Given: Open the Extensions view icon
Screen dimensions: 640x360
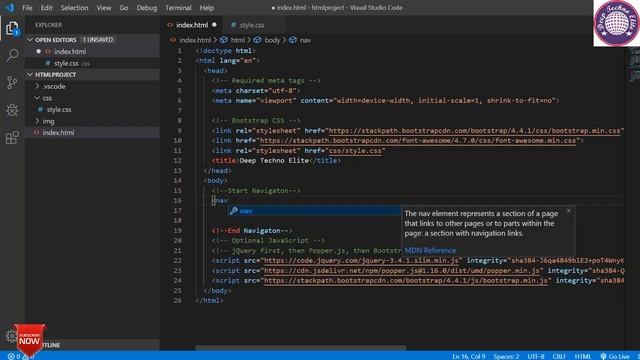Looking at the screenshot, I should [x=12, y=137].
